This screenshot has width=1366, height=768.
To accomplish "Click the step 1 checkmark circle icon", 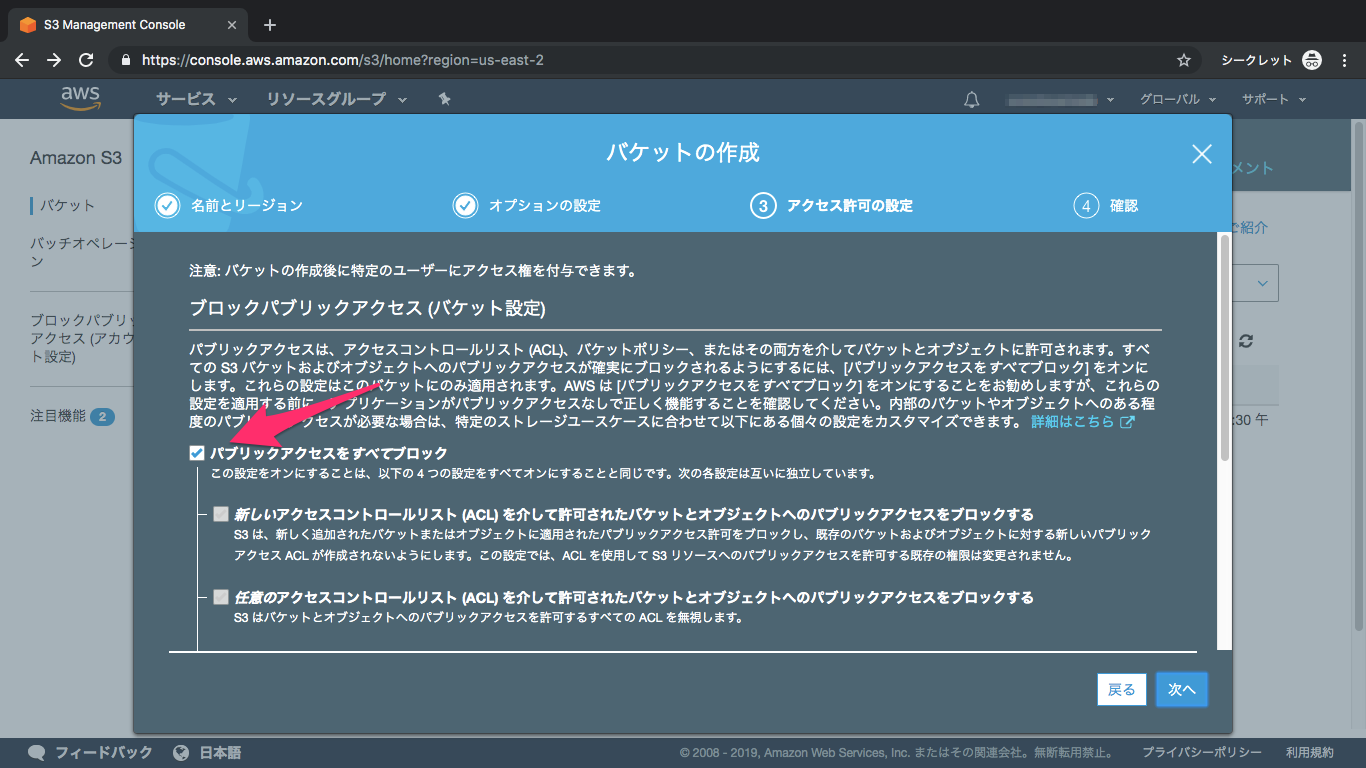I will click(167, 205).
